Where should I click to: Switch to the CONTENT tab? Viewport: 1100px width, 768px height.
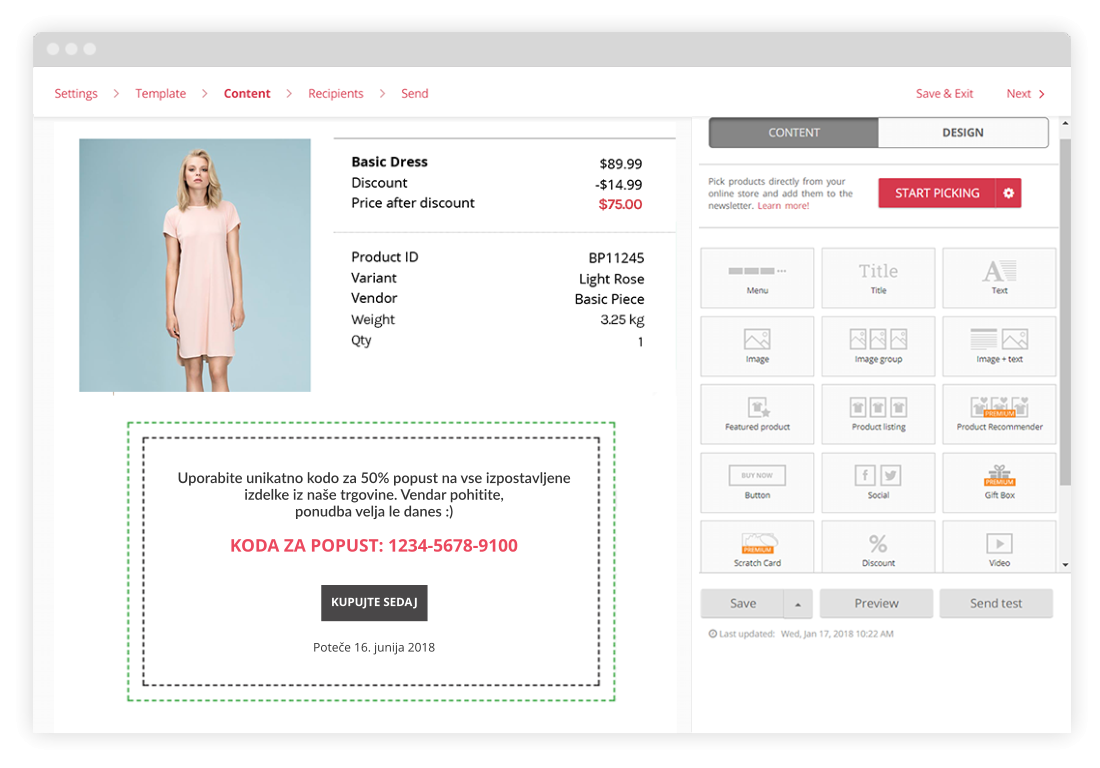pos(794,133)
